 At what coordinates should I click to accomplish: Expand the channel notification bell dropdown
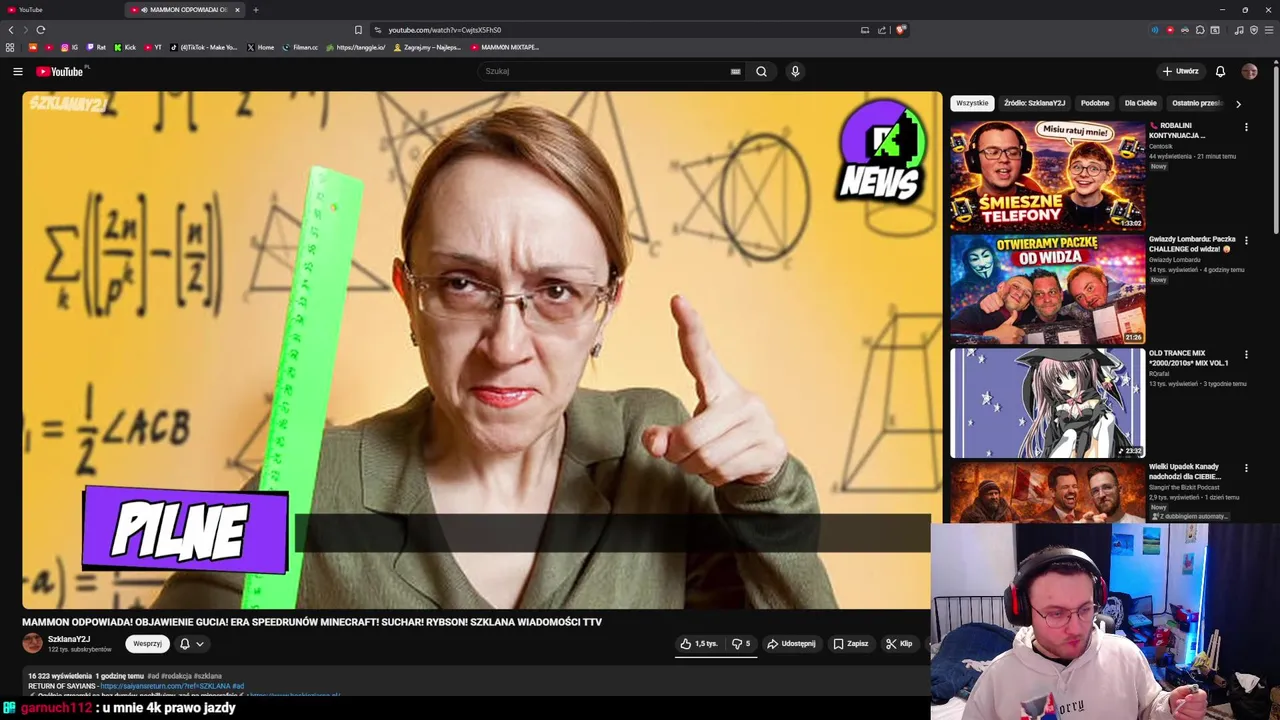191,644
